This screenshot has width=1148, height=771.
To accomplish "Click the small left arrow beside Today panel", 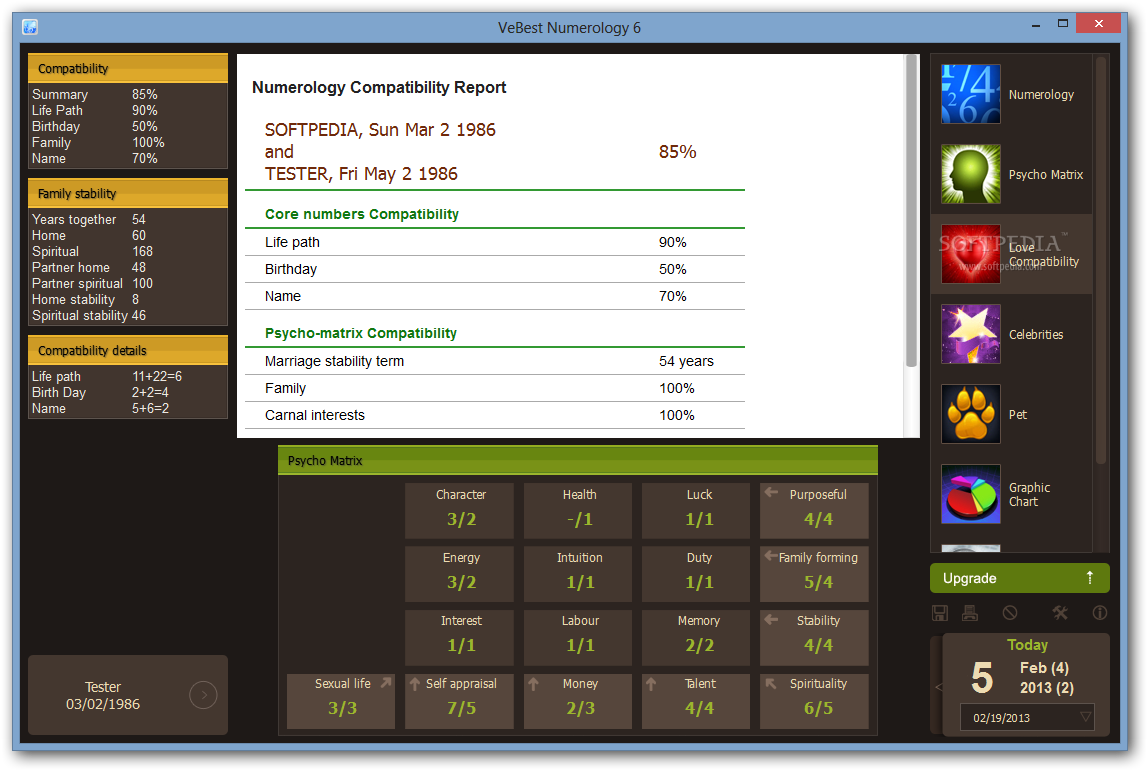I will click(x=939, y=687).
